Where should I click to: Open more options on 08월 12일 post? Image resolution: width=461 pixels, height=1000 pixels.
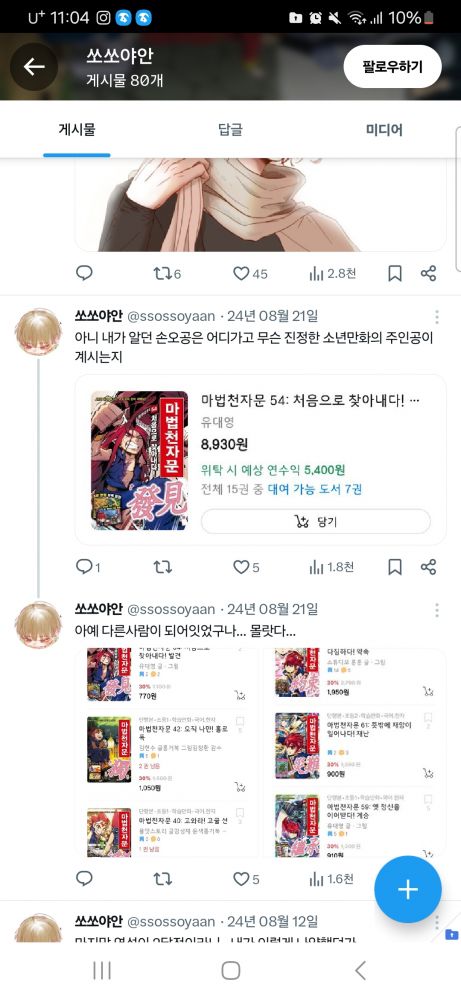437,922
